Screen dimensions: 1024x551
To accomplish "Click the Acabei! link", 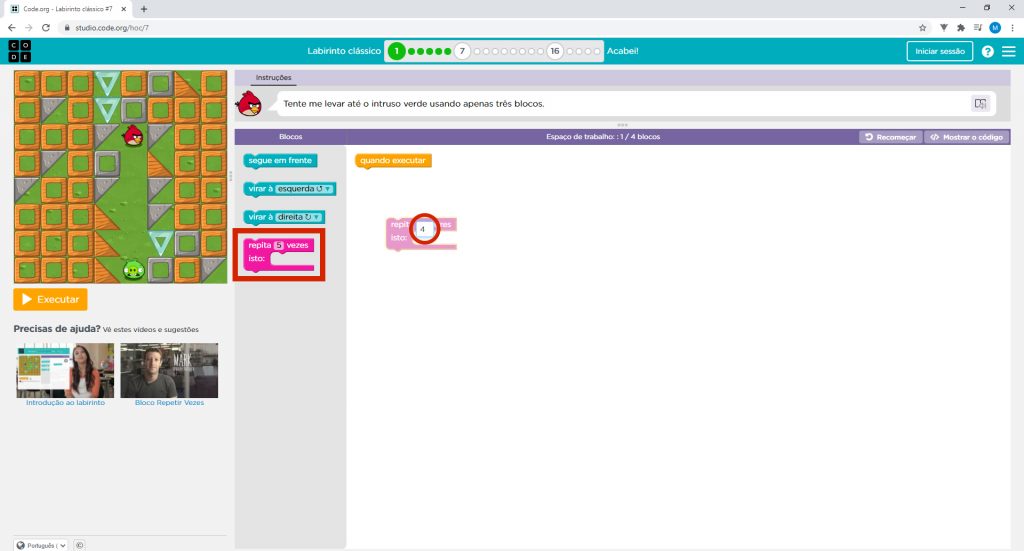I will coord(622,51).
